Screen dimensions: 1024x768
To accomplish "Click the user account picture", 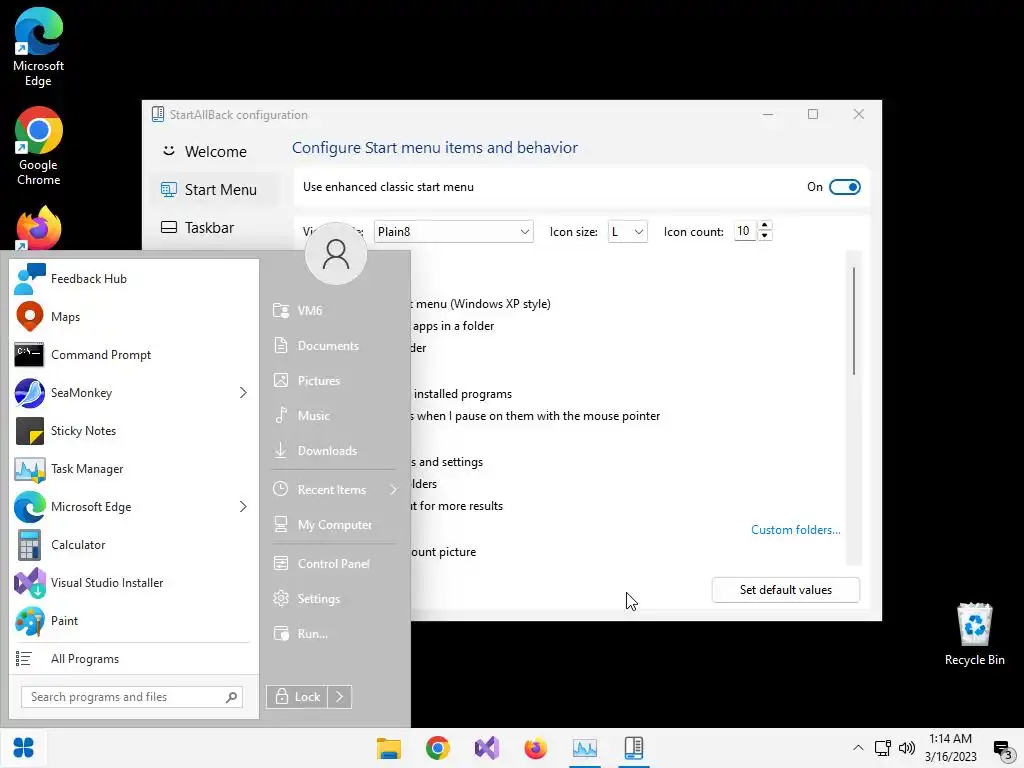I will 336,254.
